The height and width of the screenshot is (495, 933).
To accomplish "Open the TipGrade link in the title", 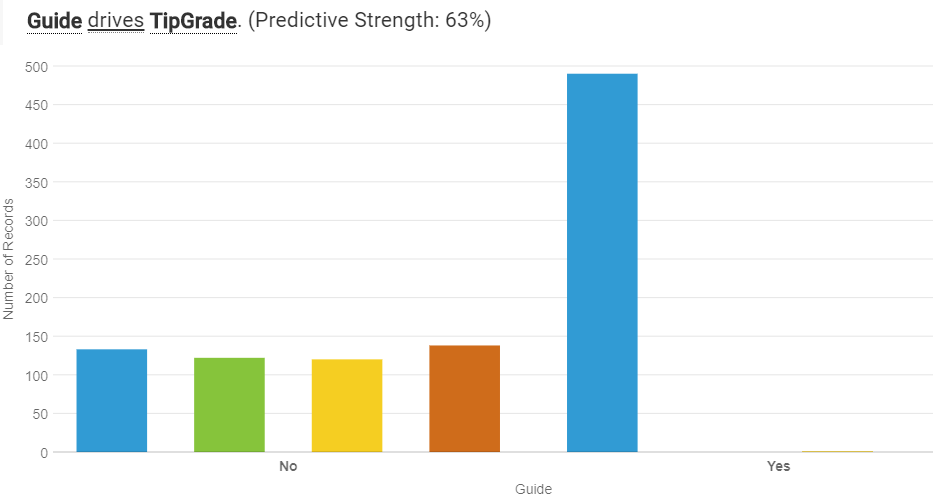I will (193, 20).
